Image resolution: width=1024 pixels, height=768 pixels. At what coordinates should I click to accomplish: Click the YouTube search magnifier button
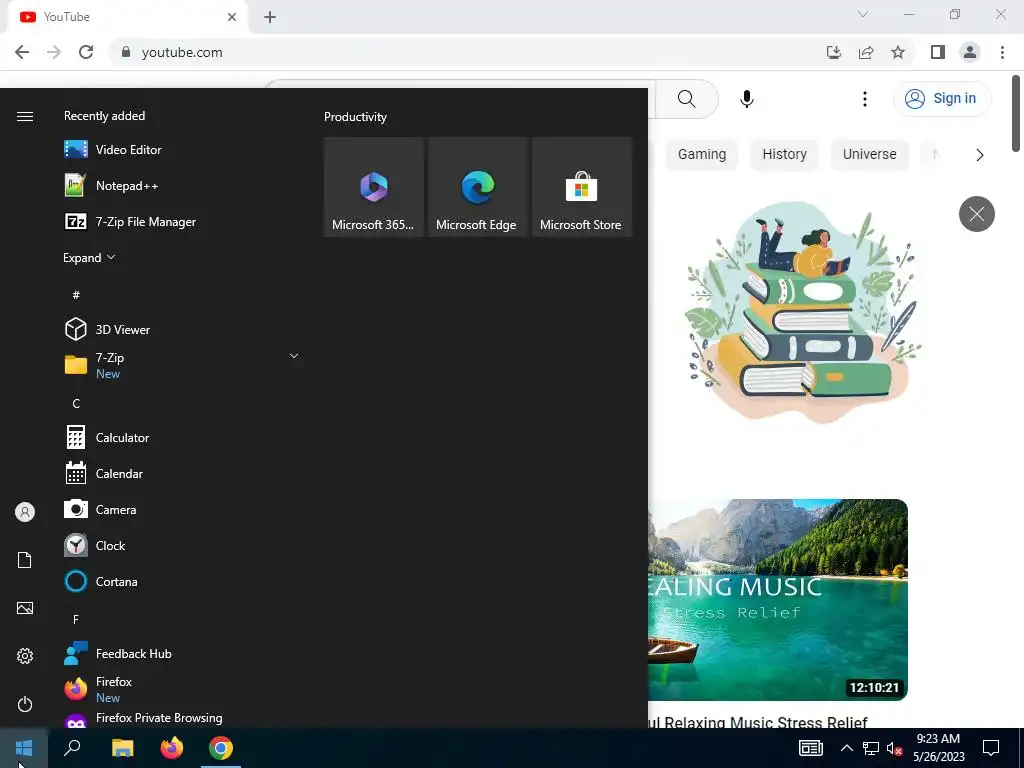[686, 99]
